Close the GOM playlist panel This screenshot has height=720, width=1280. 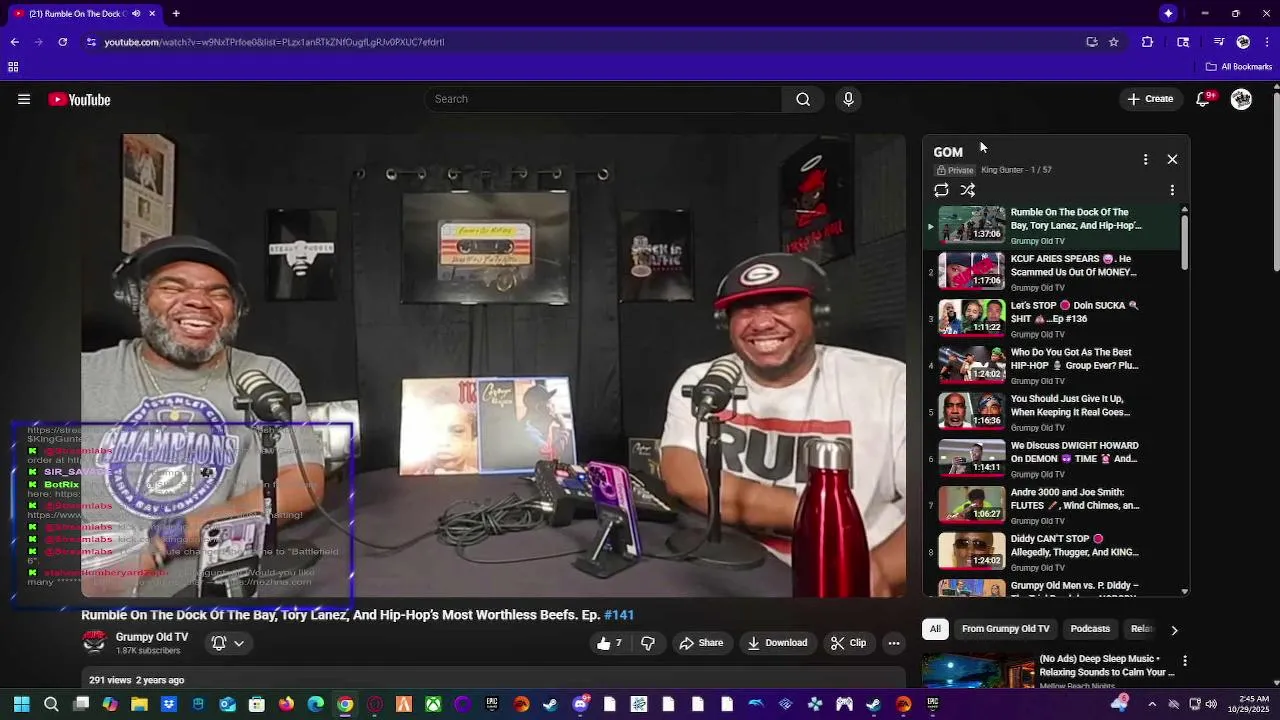1172,159
